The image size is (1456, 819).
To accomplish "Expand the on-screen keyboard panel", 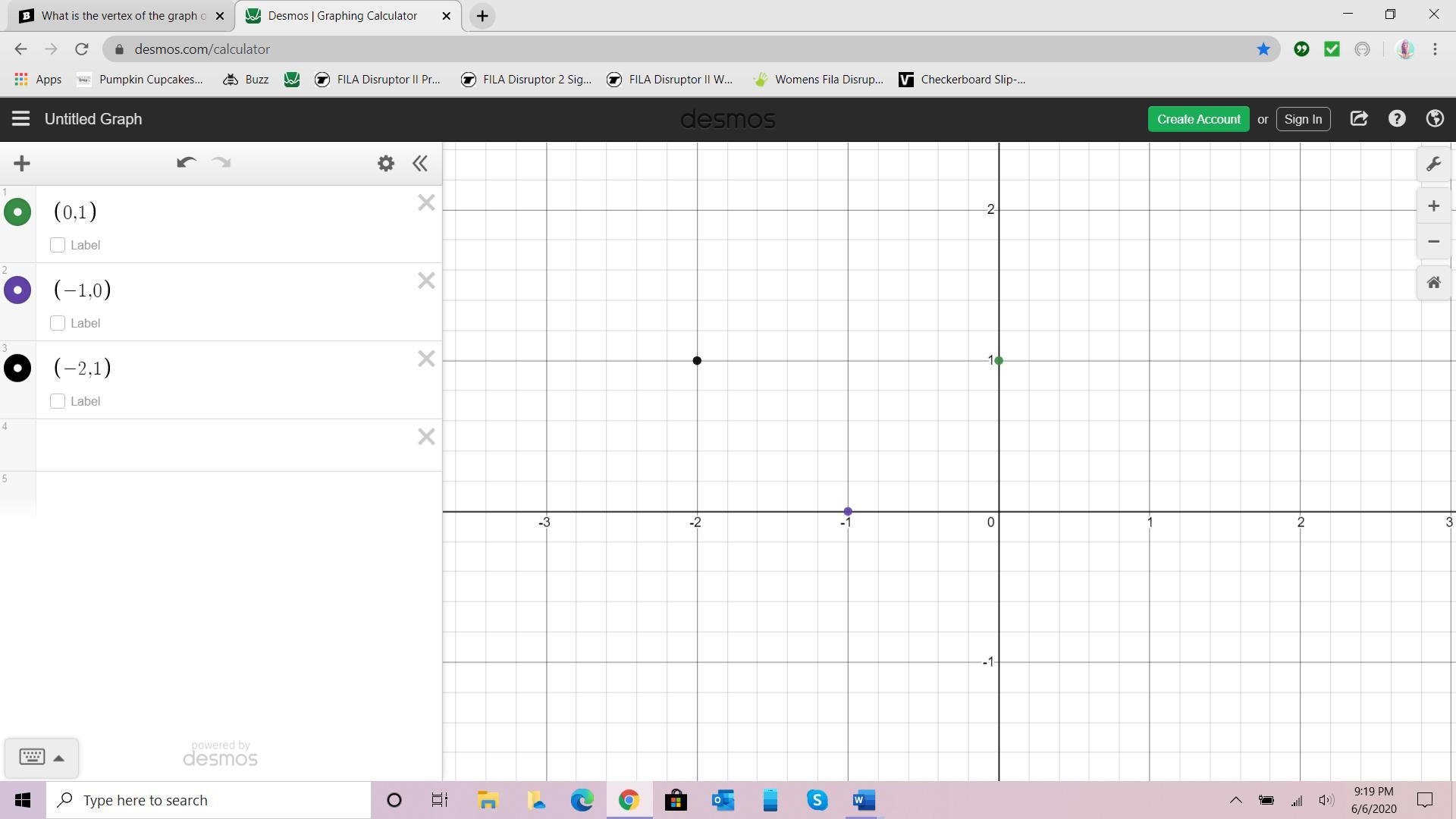I will click(42, 757).
